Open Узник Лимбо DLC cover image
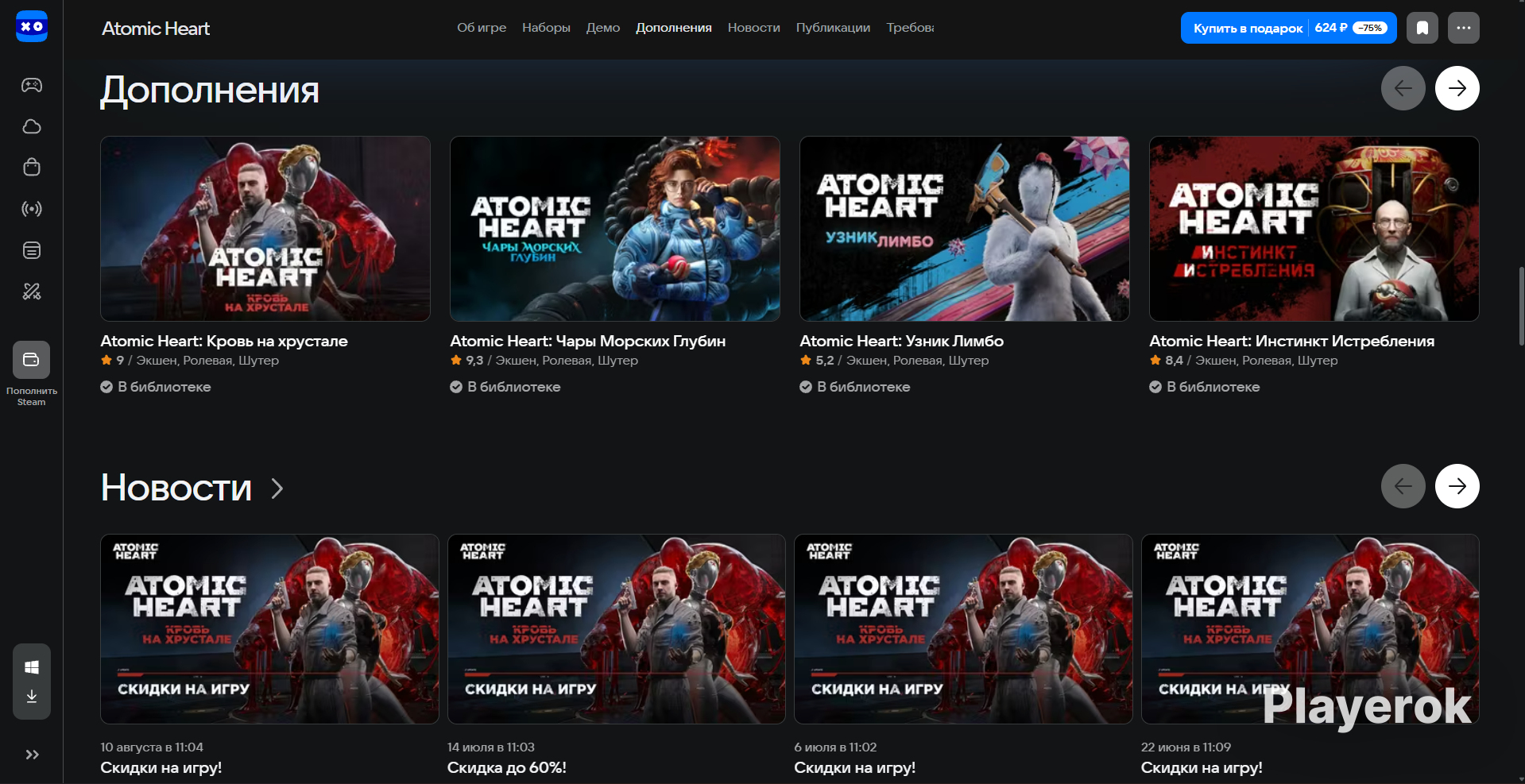The width and height of the screenshot is (1525, 784). tap(965, 229)
